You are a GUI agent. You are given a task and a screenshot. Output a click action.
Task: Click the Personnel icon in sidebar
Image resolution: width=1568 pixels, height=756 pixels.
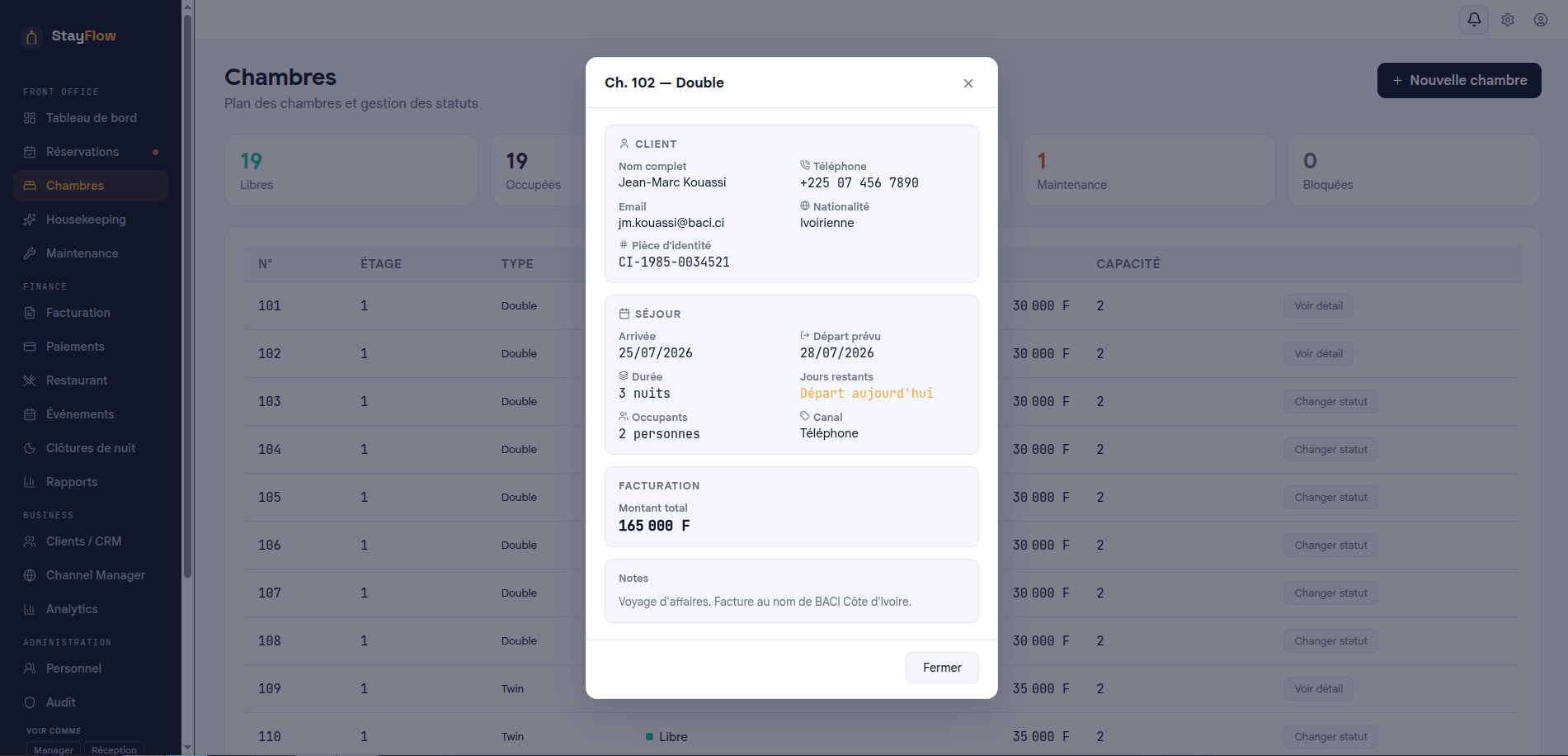pos(30,669)
